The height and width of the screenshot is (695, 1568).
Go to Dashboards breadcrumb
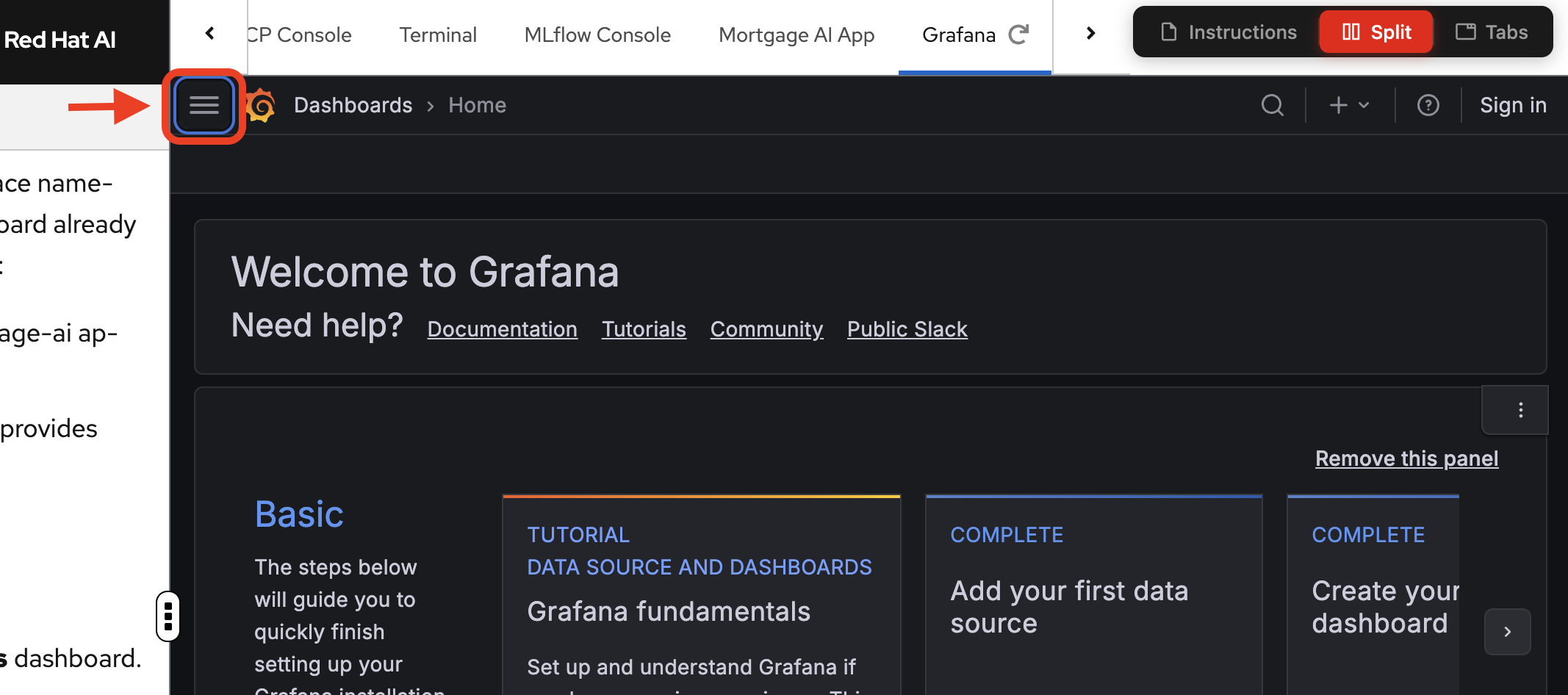coord(353,105)
